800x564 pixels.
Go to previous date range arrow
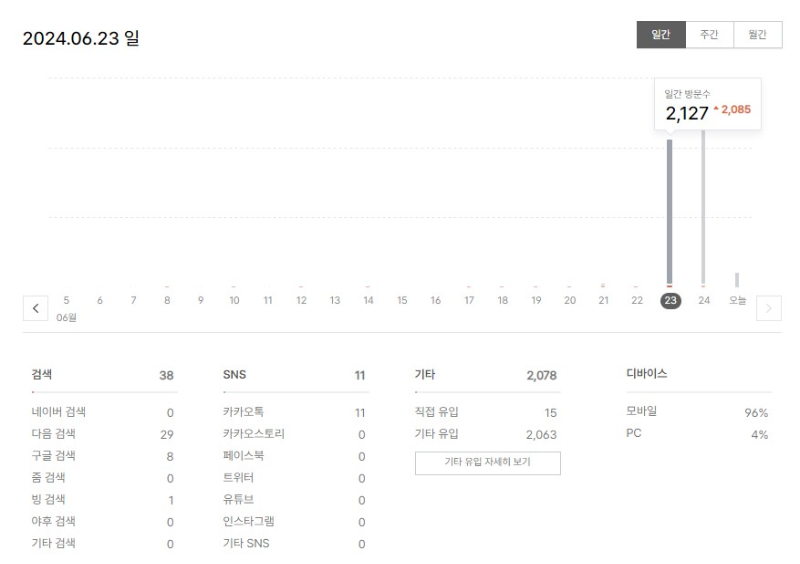(36, 308)
